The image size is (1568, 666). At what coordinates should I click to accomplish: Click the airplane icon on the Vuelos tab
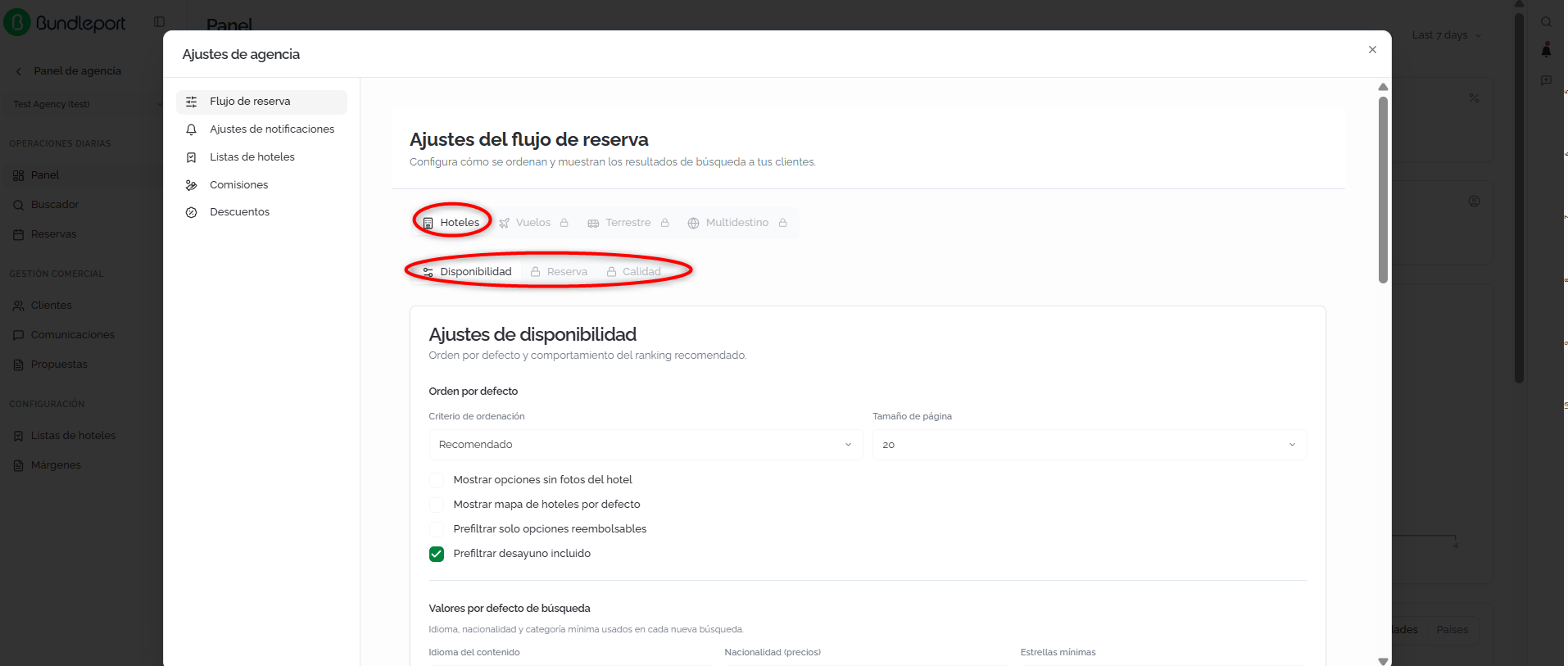505,223
